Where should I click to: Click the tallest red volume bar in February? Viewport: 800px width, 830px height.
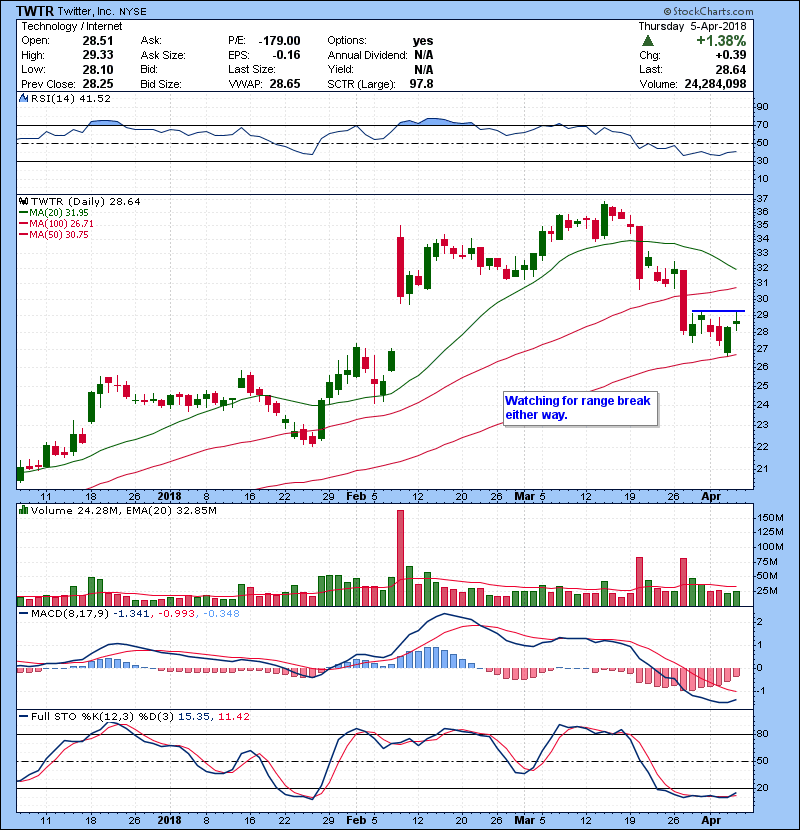coord(400,558)
